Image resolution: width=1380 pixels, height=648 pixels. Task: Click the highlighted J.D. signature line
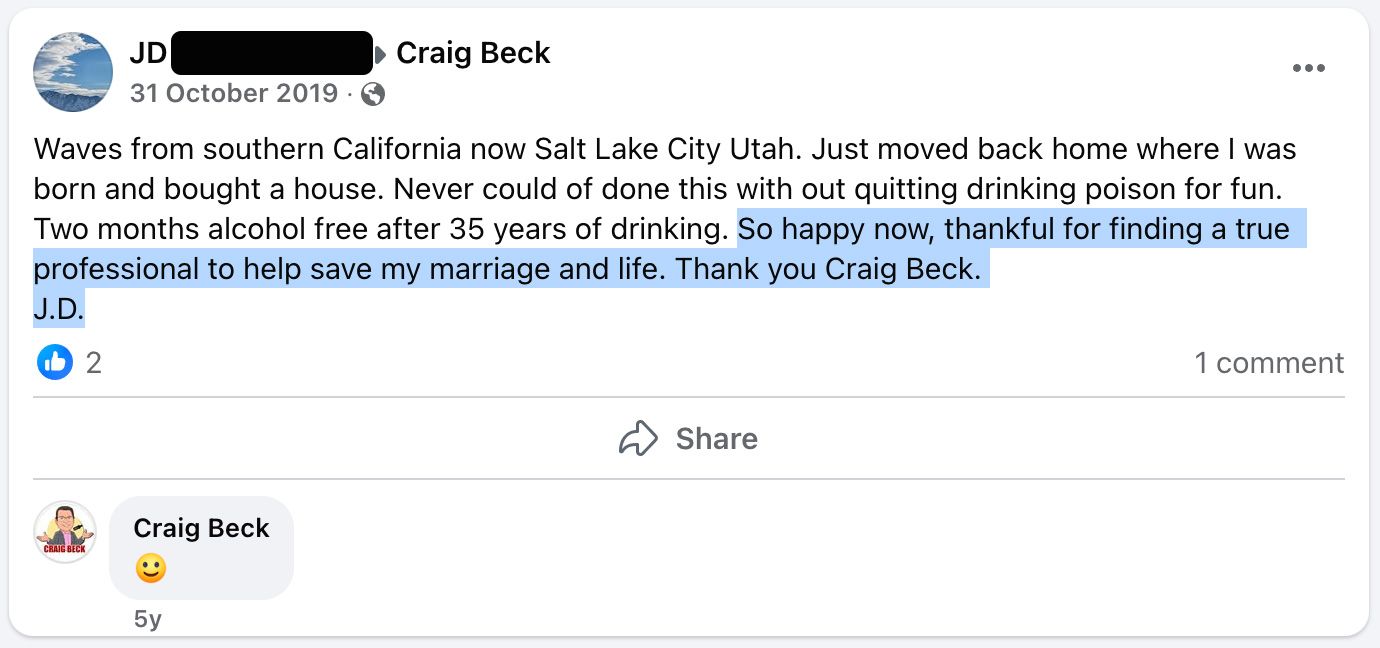58,309
